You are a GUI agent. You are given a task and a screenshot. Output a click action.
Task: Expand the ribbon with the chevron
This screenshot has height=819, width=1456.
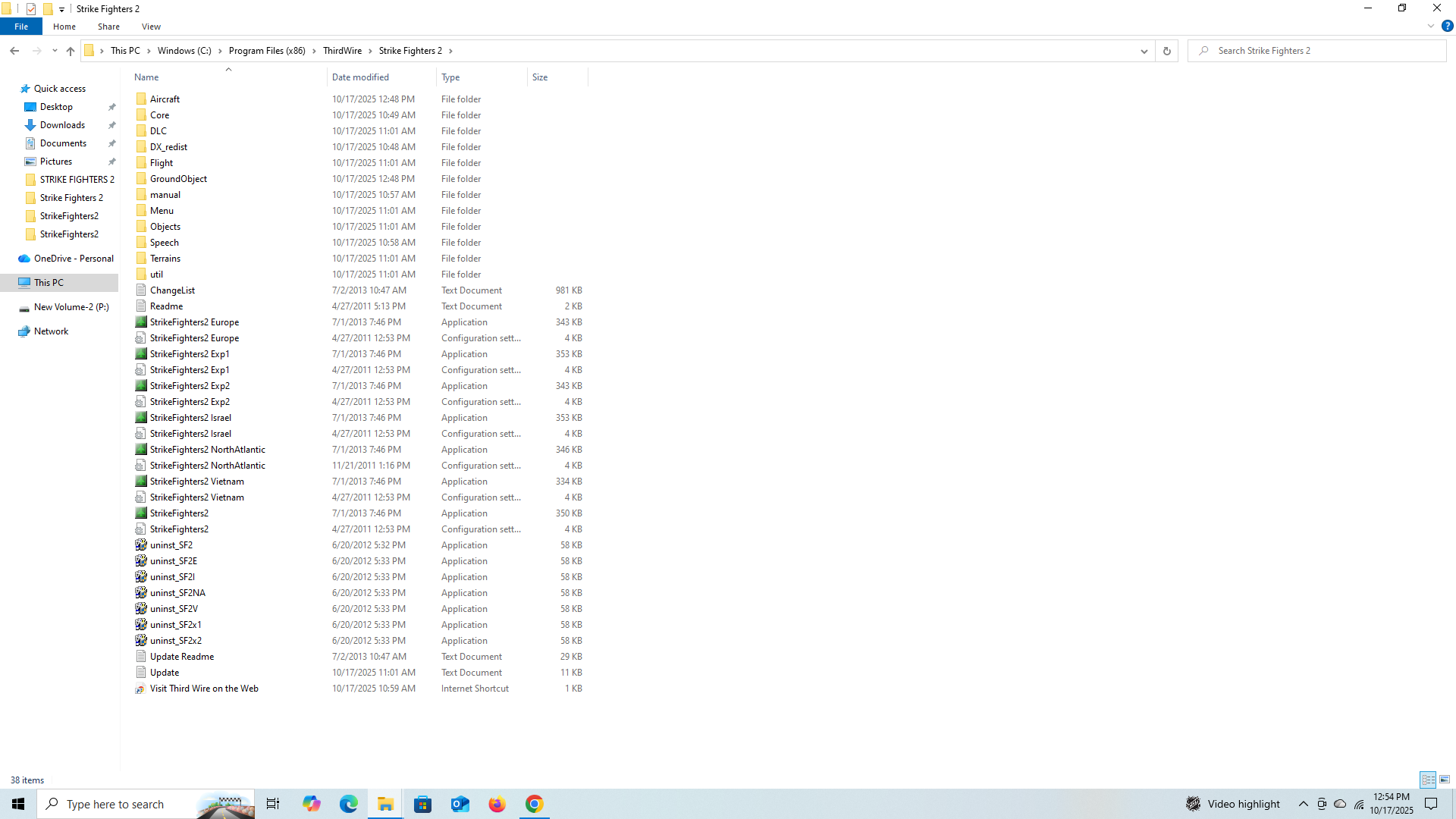coord(1430,26)
